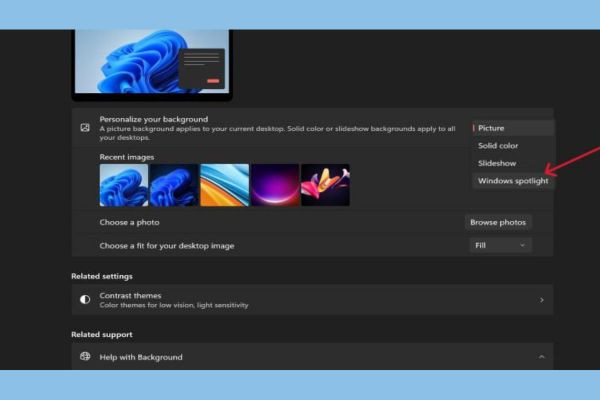
Task: Open the Fill fit dropdown
Action: coord(500,245)
